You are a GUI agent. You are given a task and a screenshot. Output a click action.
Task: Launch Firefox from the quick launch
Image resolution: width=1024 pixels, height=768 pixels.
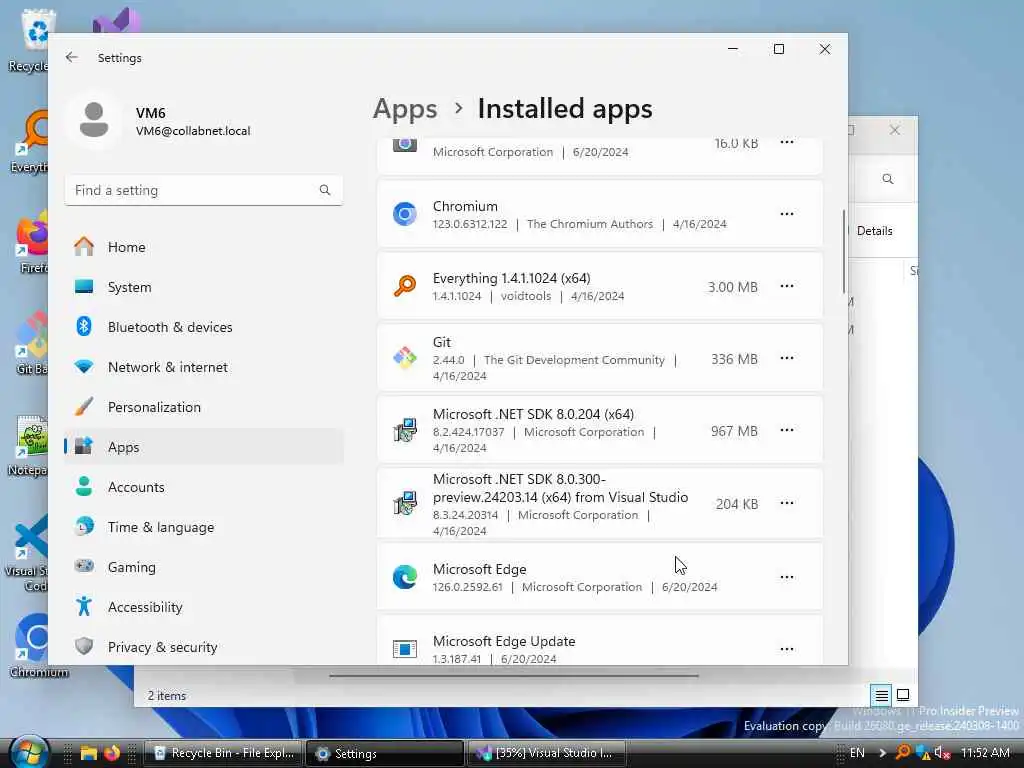coord(112,753)
